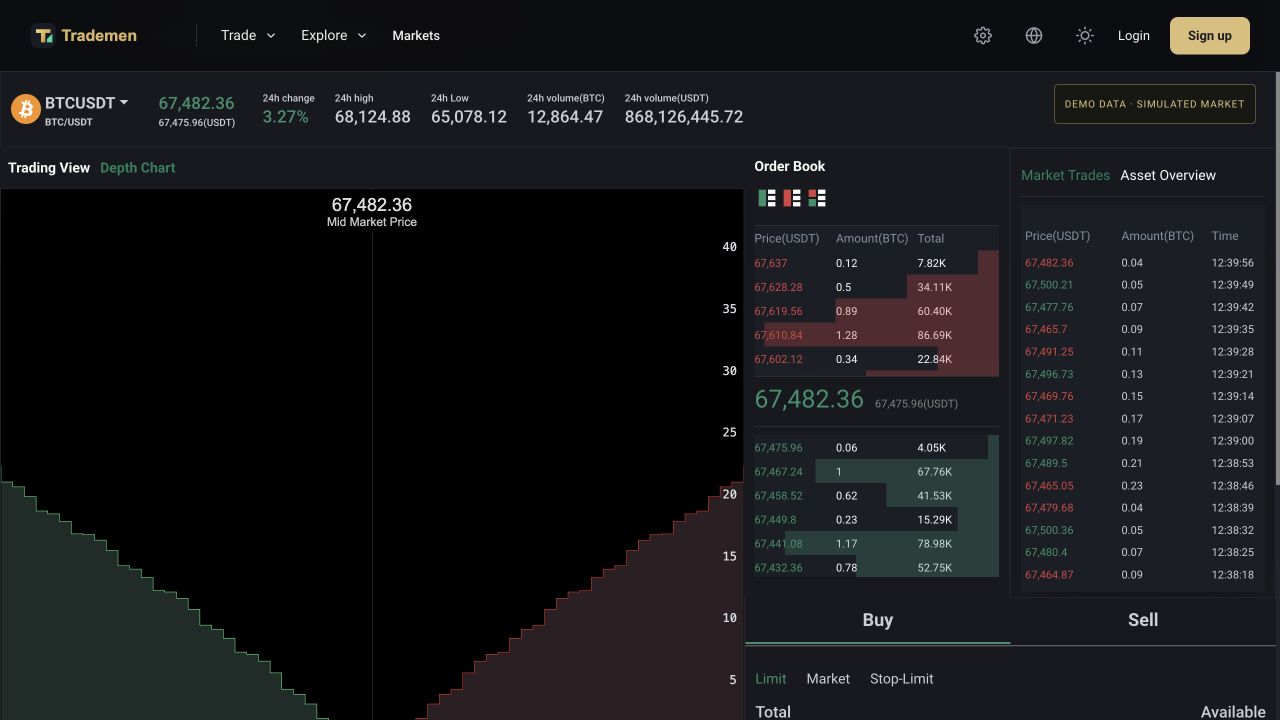The height and width of the screenshot is (720, 1280).
Task: Show only asks in order book
Action: 792,198
